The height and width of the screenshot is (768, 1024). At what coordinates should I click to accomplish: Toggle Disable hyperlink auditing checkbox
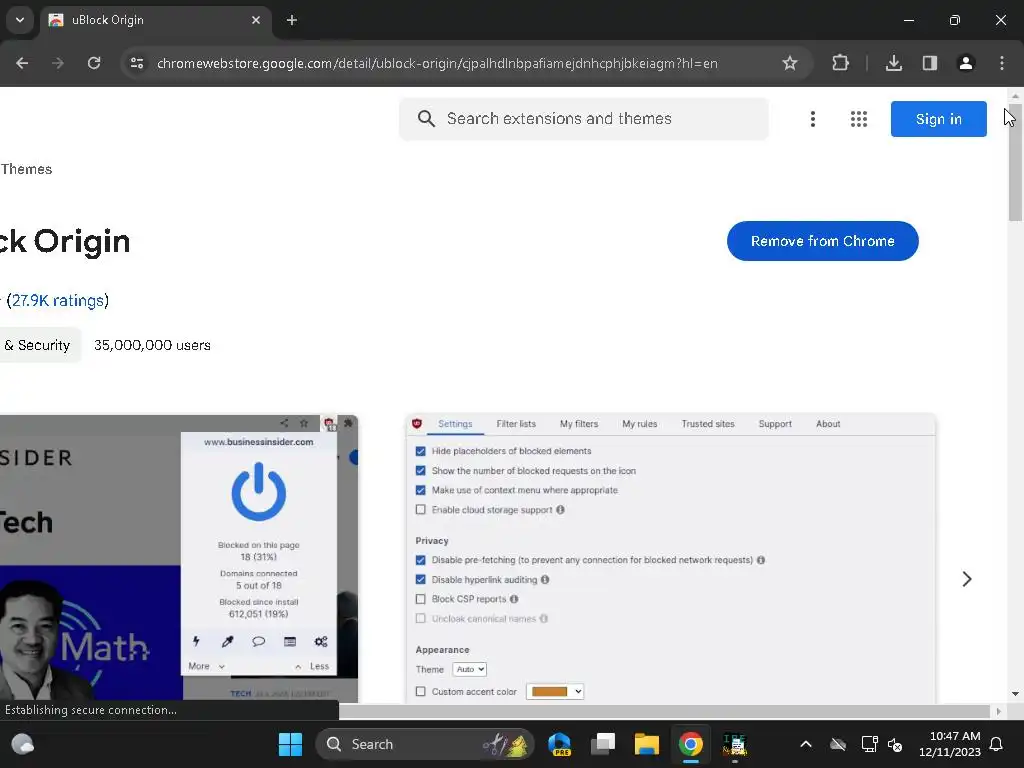421,580
